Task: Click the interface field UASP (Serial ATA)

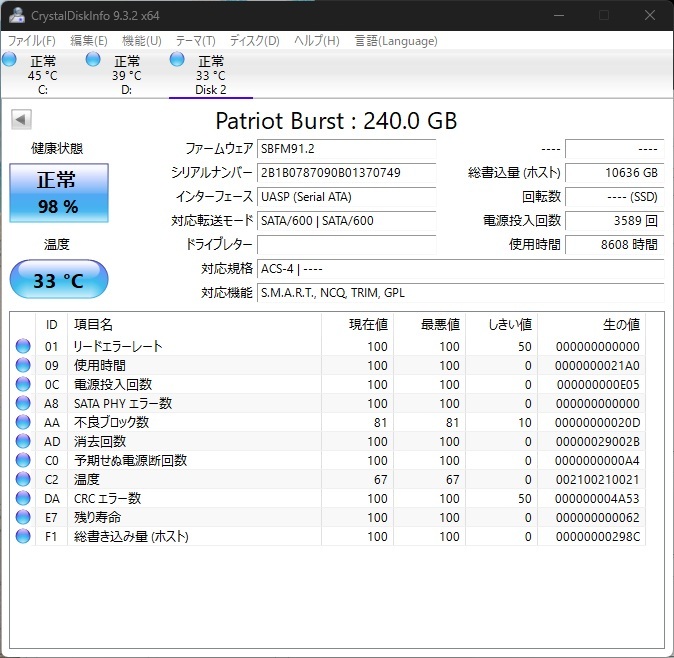Action: click(346, 197)
